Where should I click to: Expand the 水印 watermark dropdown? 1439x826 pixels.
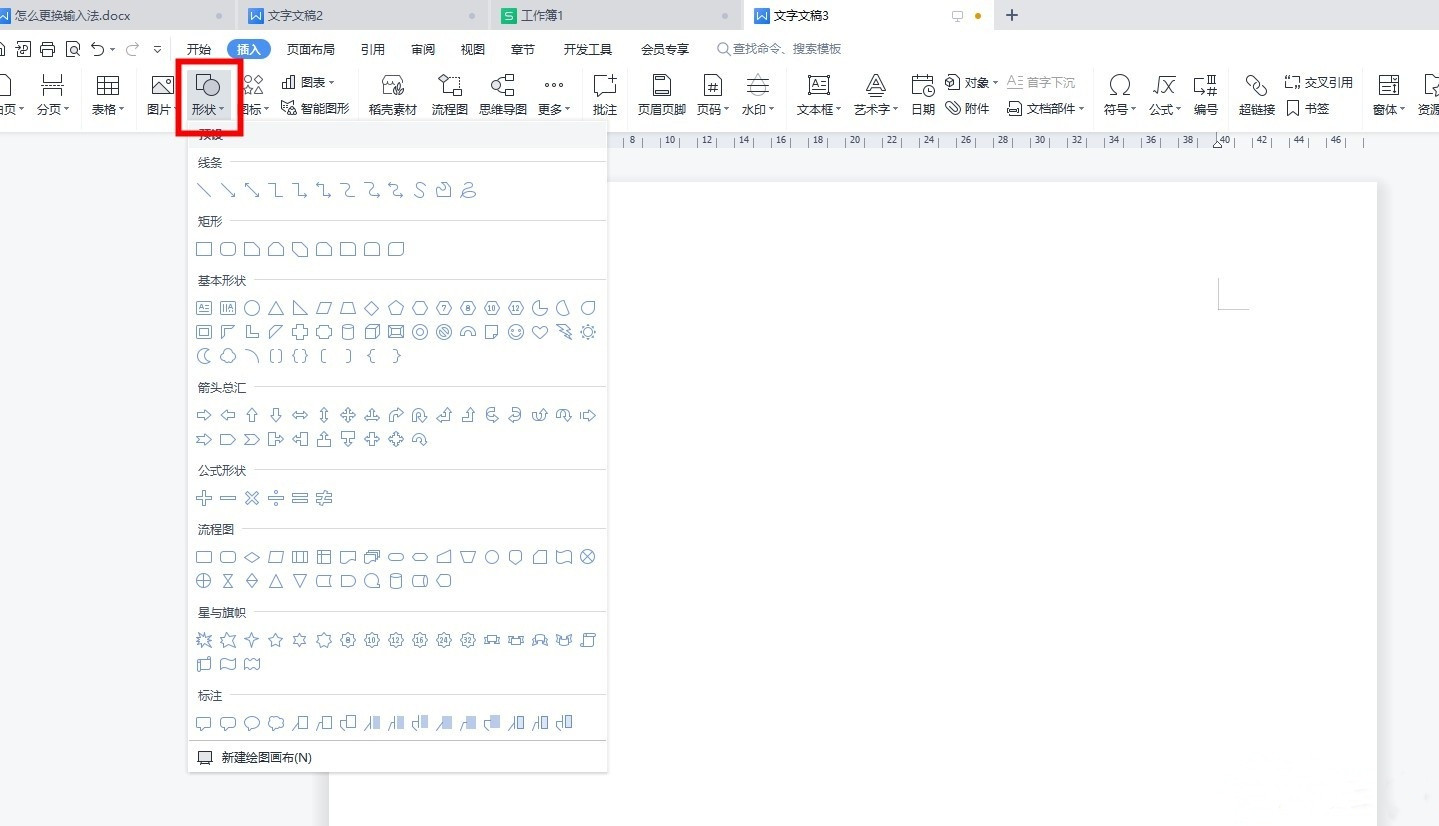tap(760, 95)
